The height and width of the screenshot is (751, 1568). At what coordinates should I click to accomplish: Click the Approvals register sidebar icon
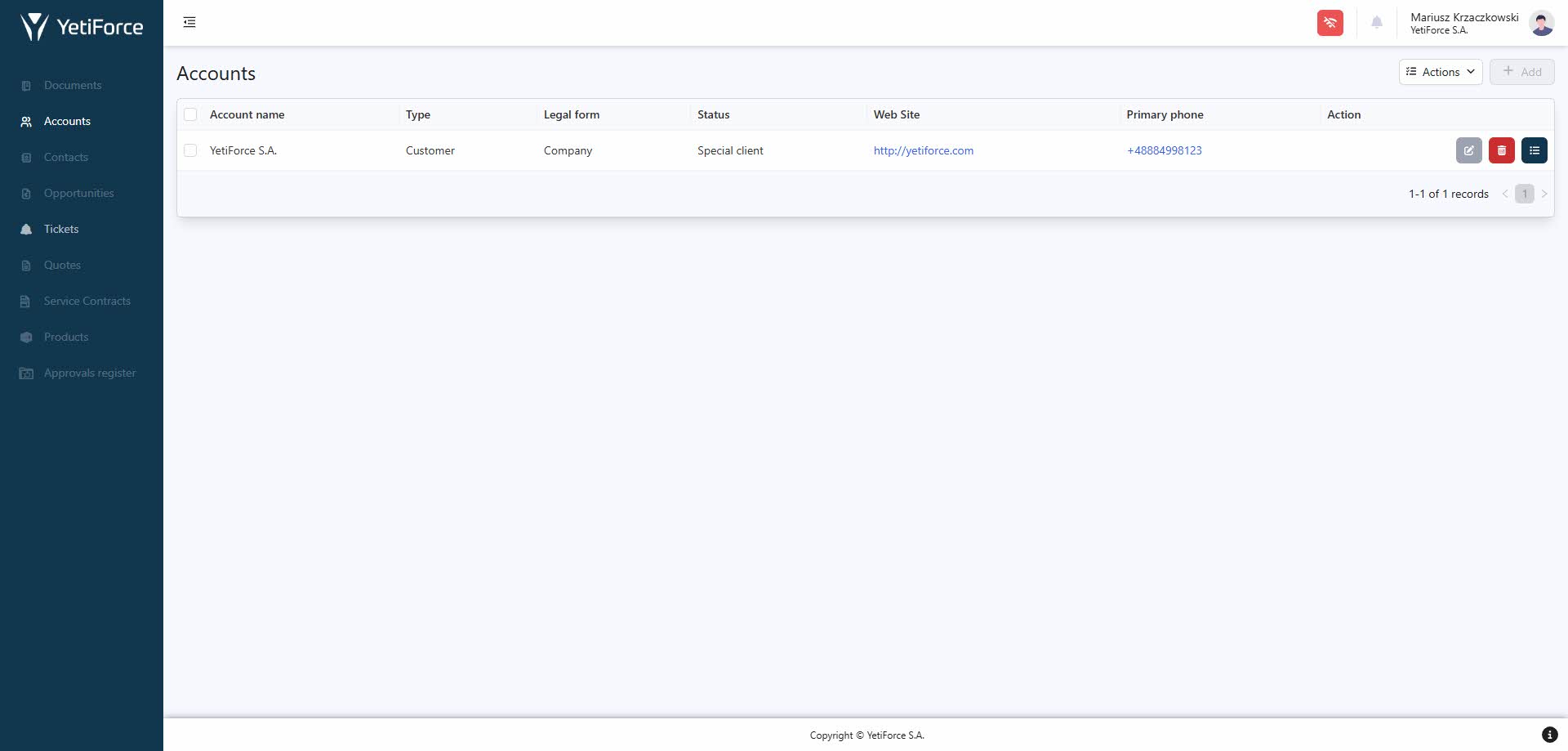(x=26, y=373)
